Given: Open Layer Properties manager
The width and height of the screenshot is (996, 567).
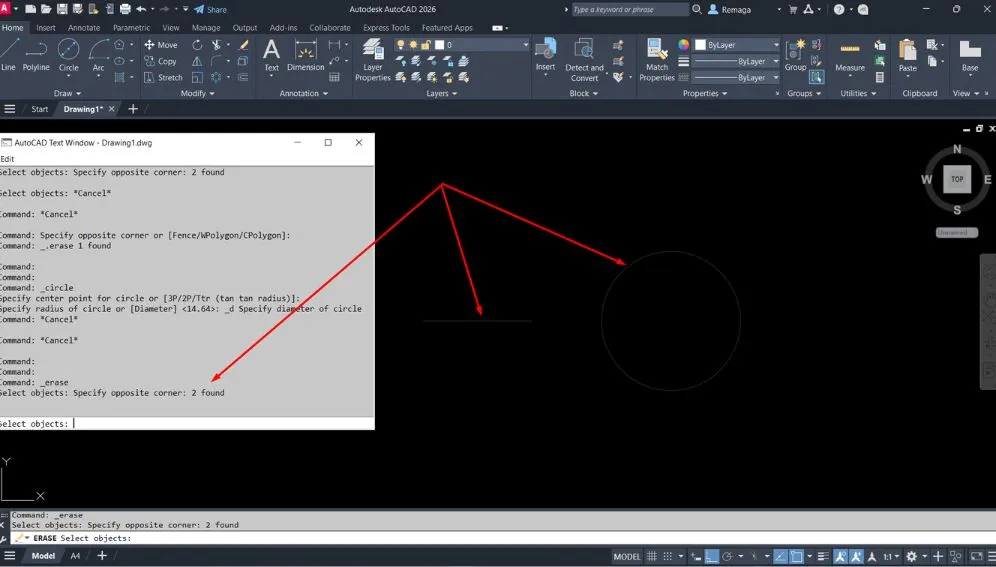Looking at the screenshot, I should pos(373,59).
